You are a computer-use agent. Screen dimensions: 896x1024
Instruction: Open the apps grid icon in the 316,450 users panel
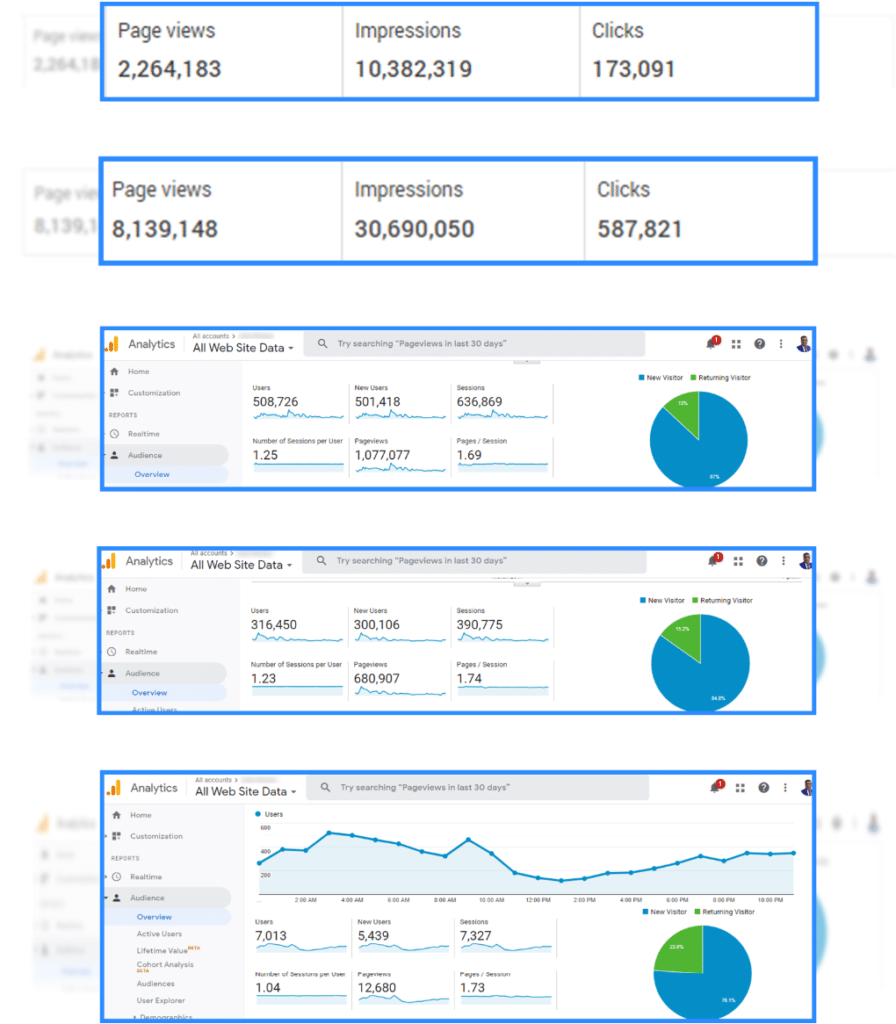coord(738,561)
